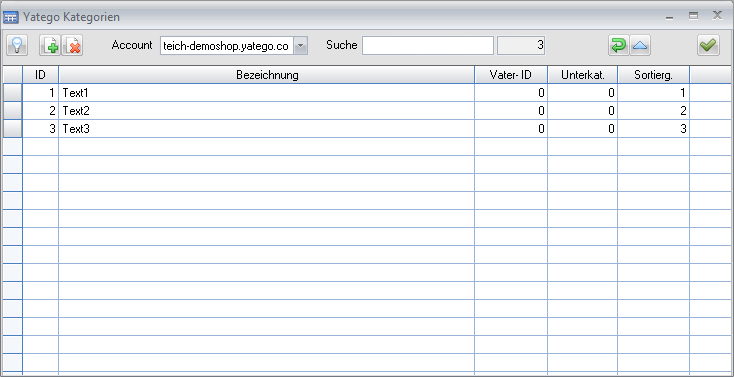The height and width of the screenshot is (377, 734).
Task: Select the row header of Text1
Action: [13, 93]
